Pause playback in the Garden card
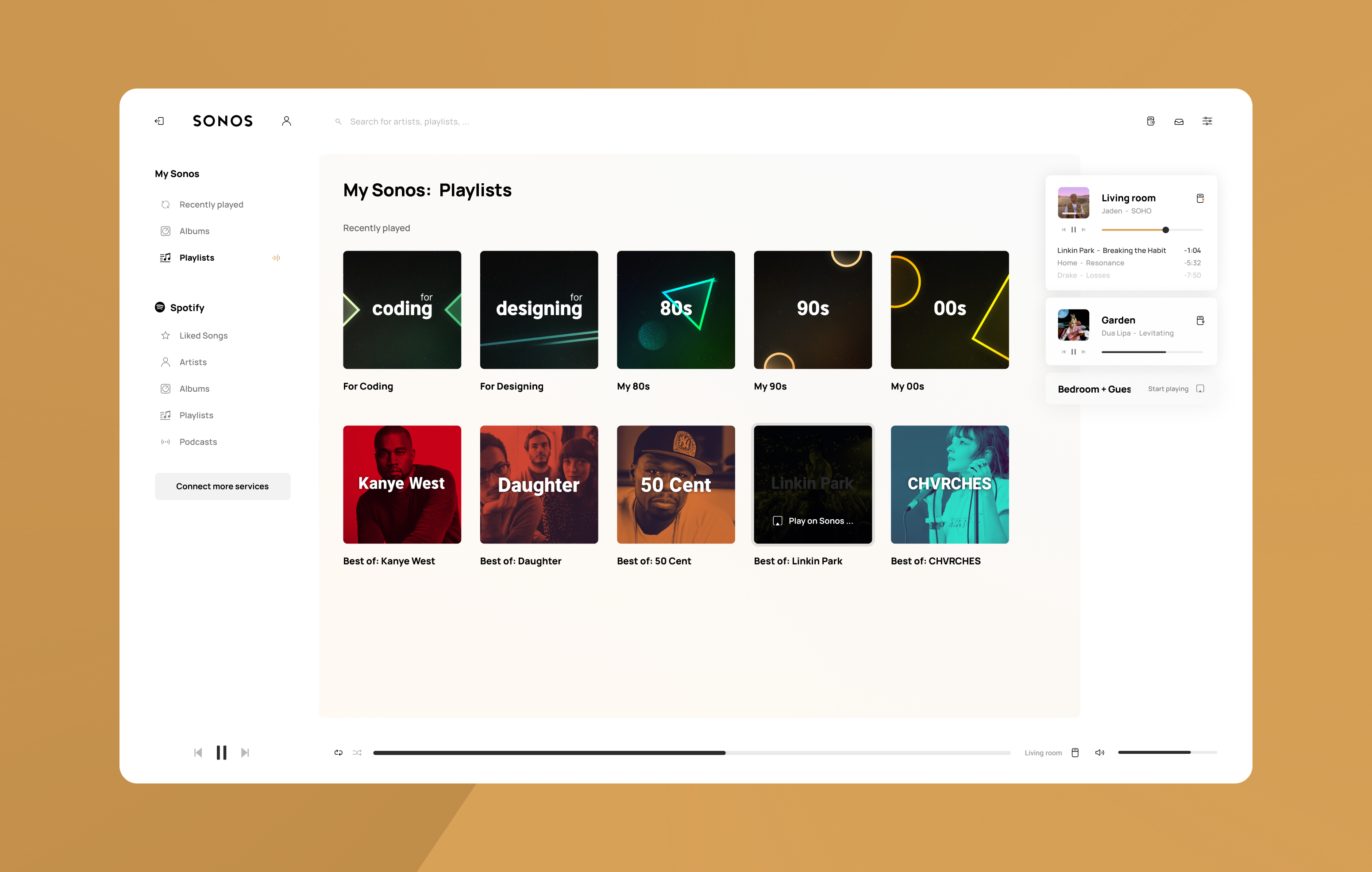The height and width of the screenshot is (872, 1372). 1073,351
